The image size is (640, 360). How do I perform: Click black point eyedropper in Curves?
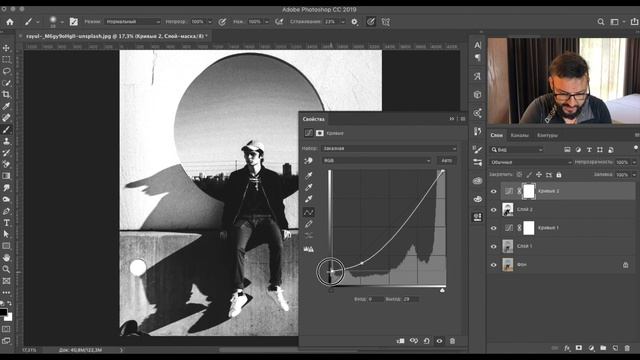pyautogui.click(x=309, y=175)
